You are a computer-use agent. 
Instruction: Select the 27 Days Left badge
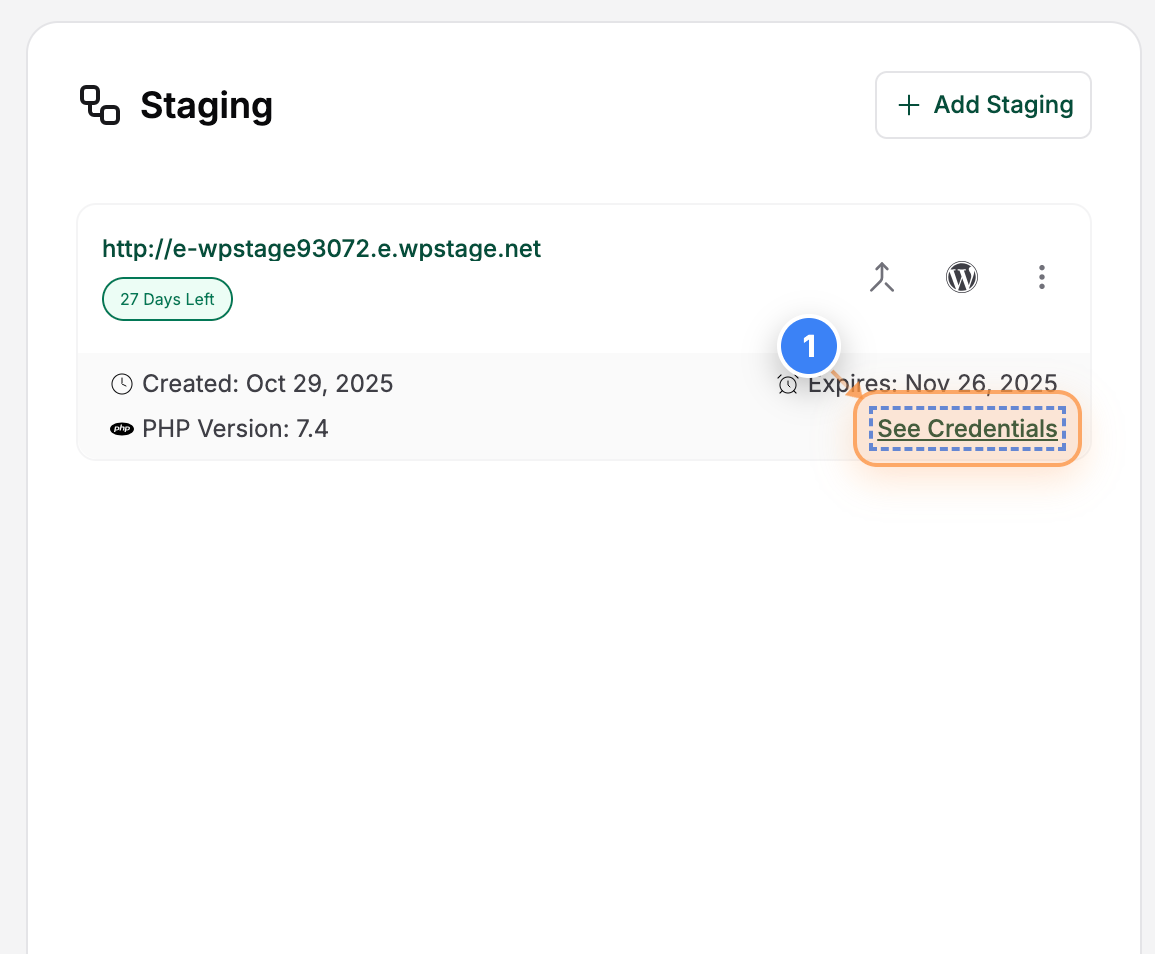click(x=167, y=298)
